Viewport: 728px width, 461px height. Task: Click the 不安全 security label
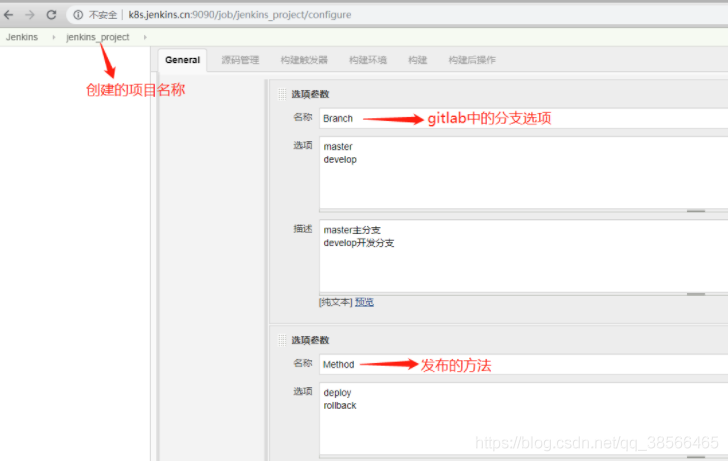[103, 15]
